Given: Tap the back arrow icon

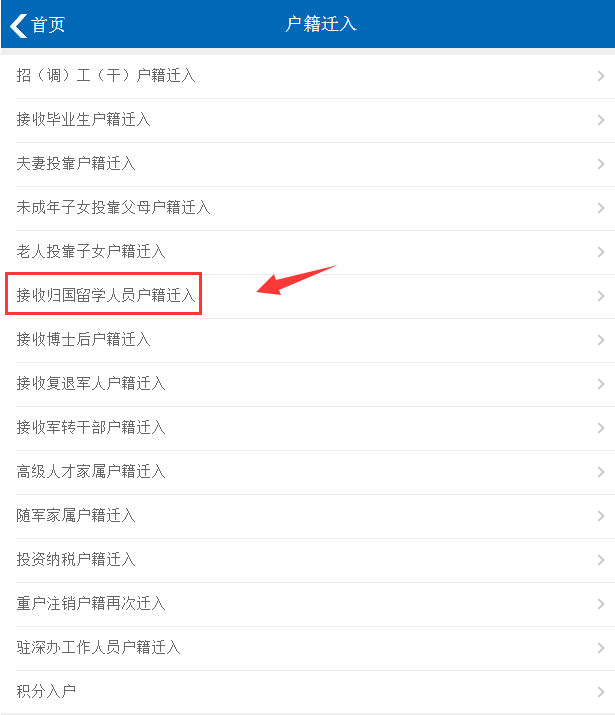Looking at the screenshot, I should (19, 25).
